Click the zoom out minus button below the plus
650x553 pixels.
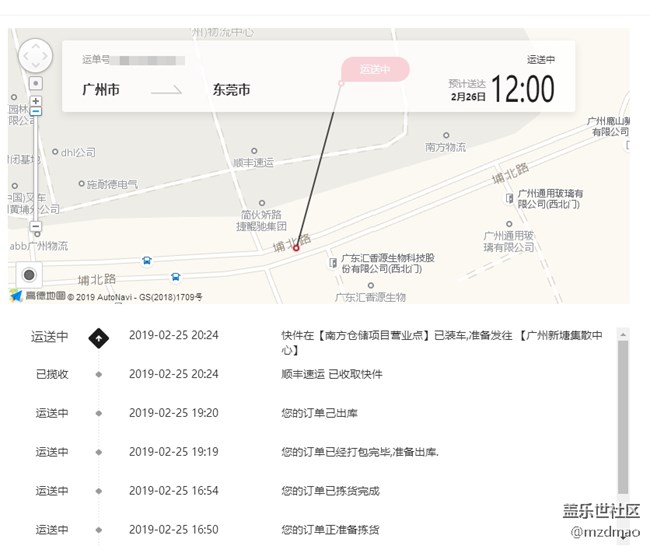(36, 111)
